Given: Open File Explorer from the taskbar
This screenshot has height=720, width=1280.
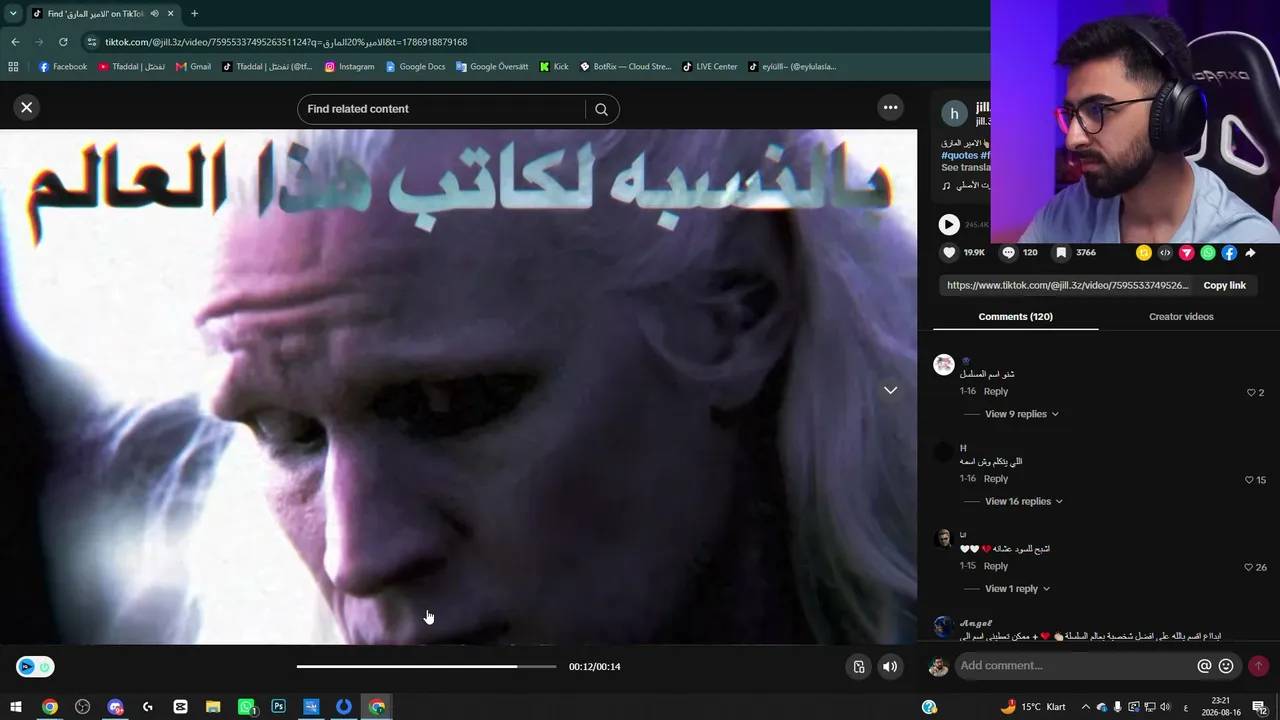Looking at the screenshot, I should coord(213,707).
